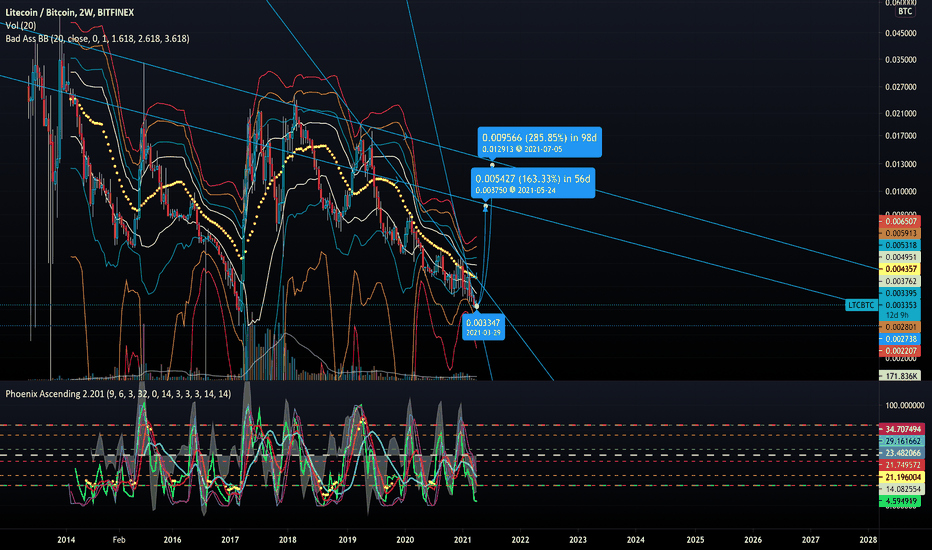The width and height of the screenshot is (932, 550).
Task: Click the 14.082554 oscillator label
Action: click(903, 489)
